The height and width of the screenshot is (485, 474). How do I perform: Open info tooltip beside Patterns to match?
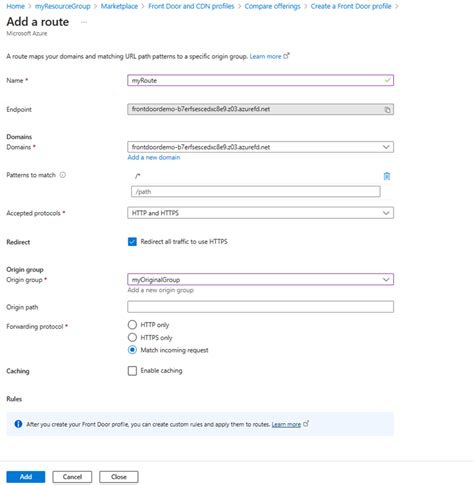(x=63, y=175)
